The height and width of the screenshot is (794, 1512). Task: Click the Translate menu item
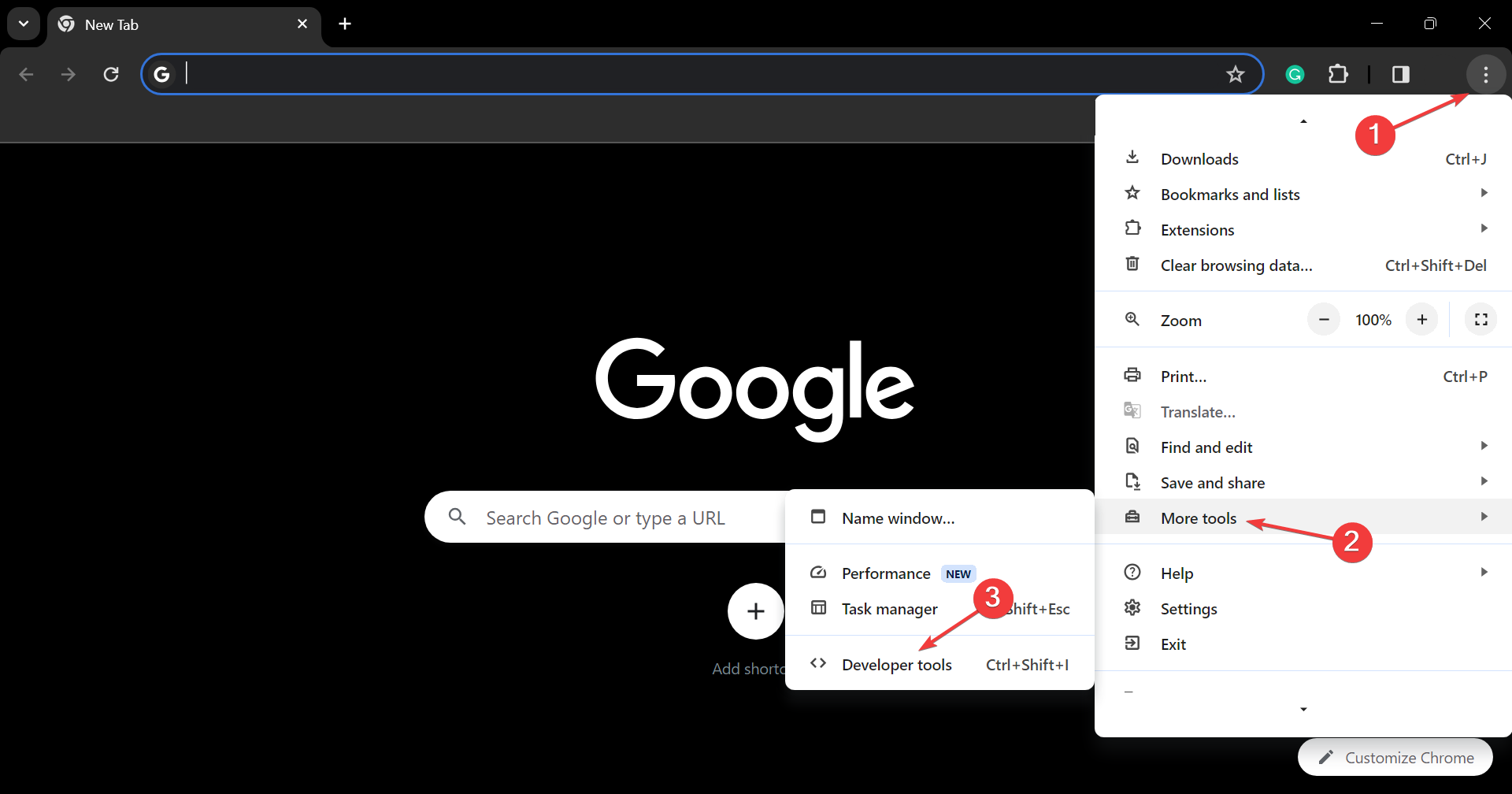pos(1303,412)
